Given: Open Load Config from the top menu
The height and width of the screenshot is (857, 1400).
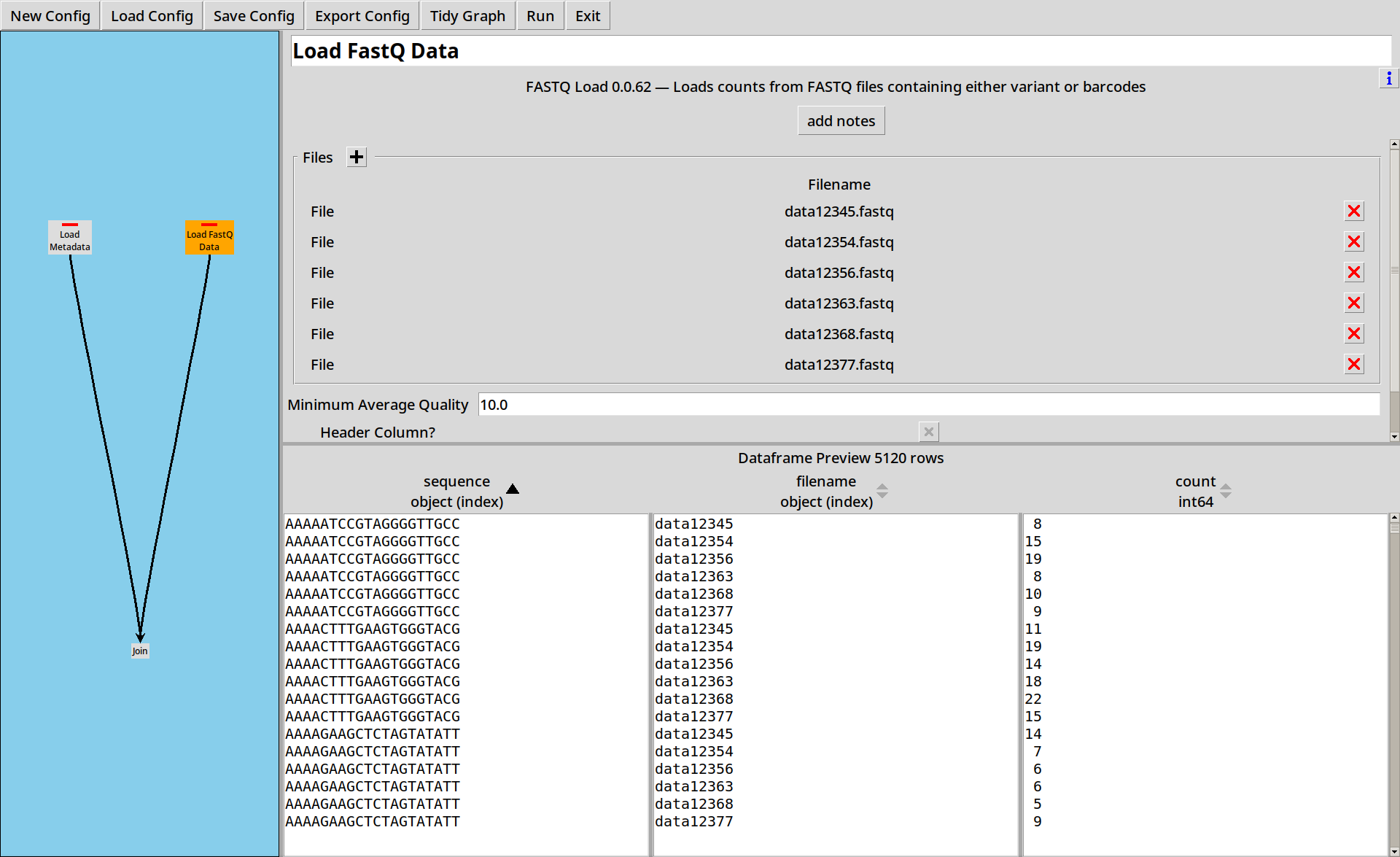Looking at the screenshot, I should pyautogui.click(x=152, y=16).
